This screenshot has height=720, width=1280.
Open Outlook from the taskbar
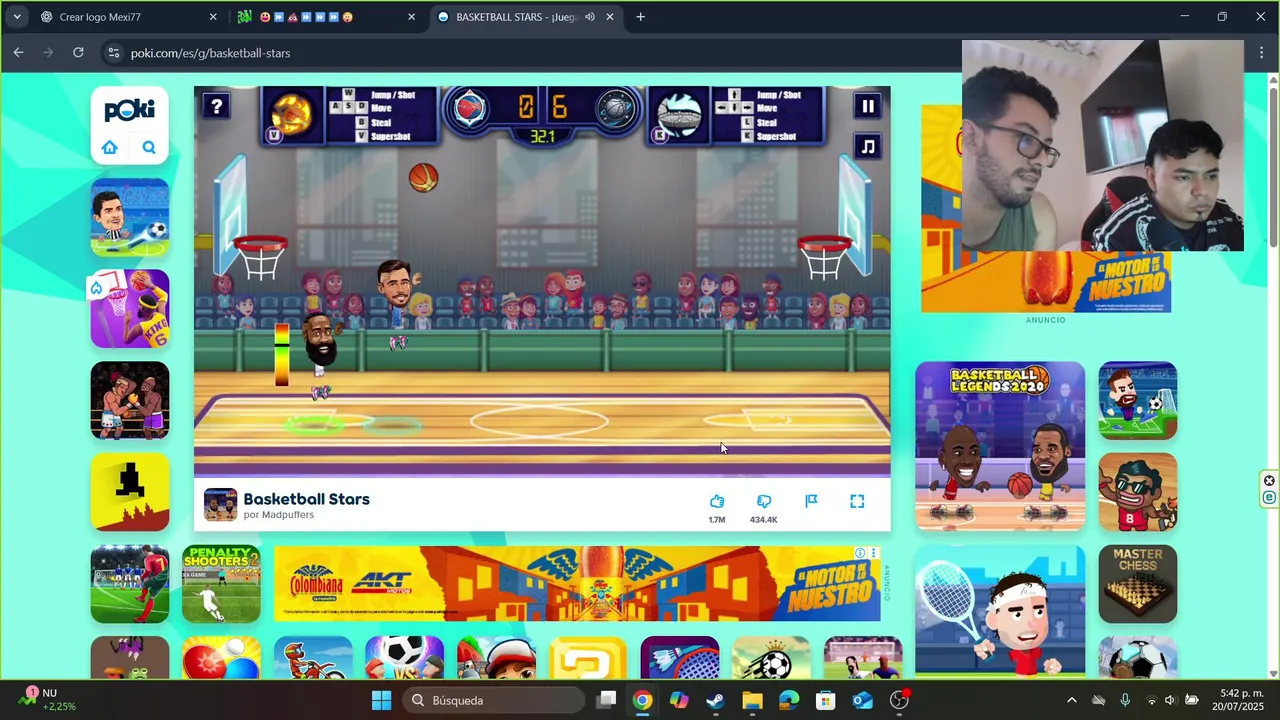click(x=862, y=700)
